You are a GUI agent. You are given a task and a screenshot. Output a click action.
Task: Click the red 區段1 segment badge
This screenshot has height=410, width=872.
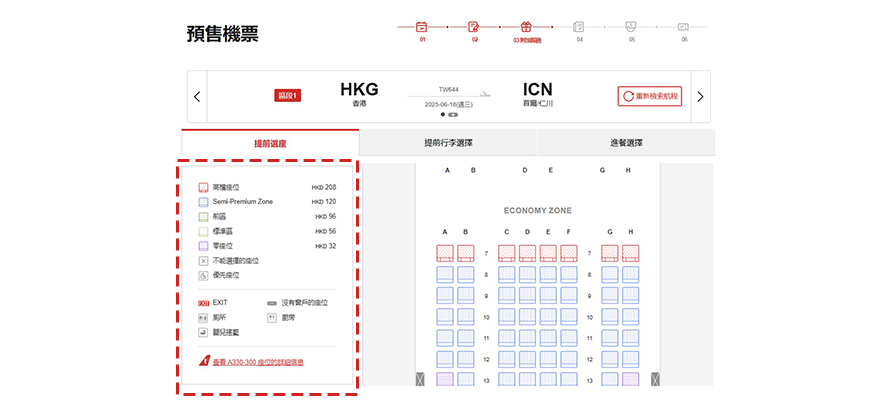288,96
